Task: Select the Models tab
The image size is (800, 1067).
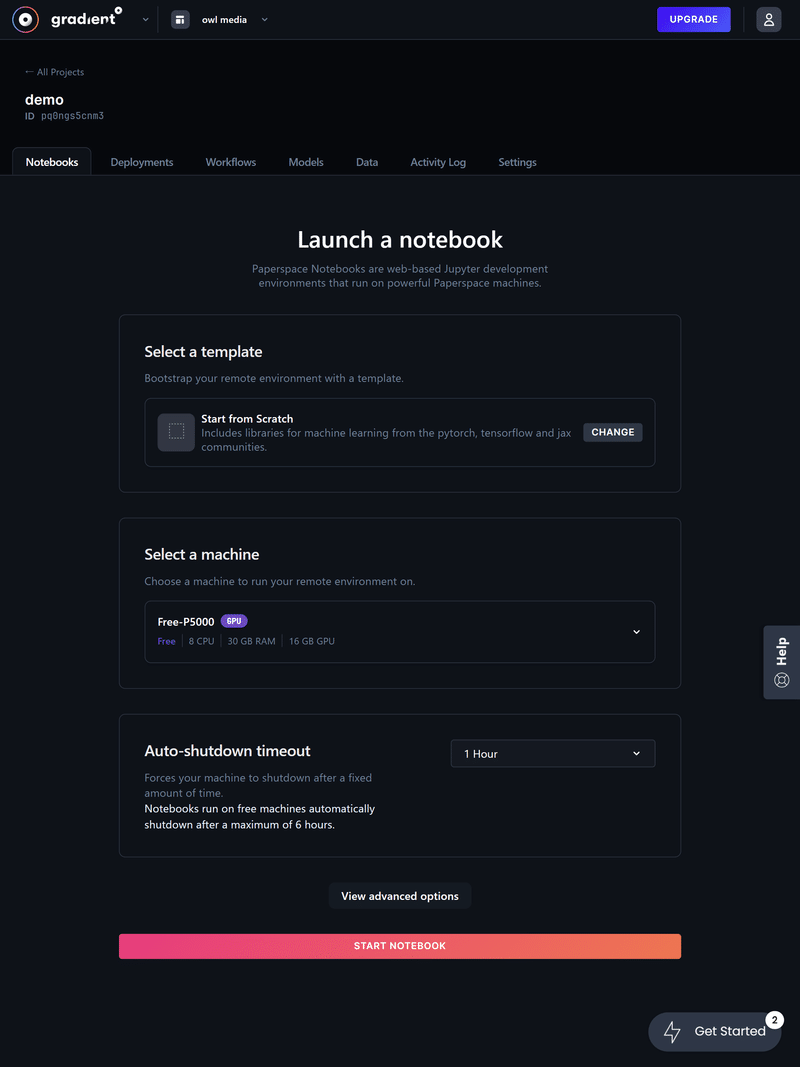Action: (306, 162)
